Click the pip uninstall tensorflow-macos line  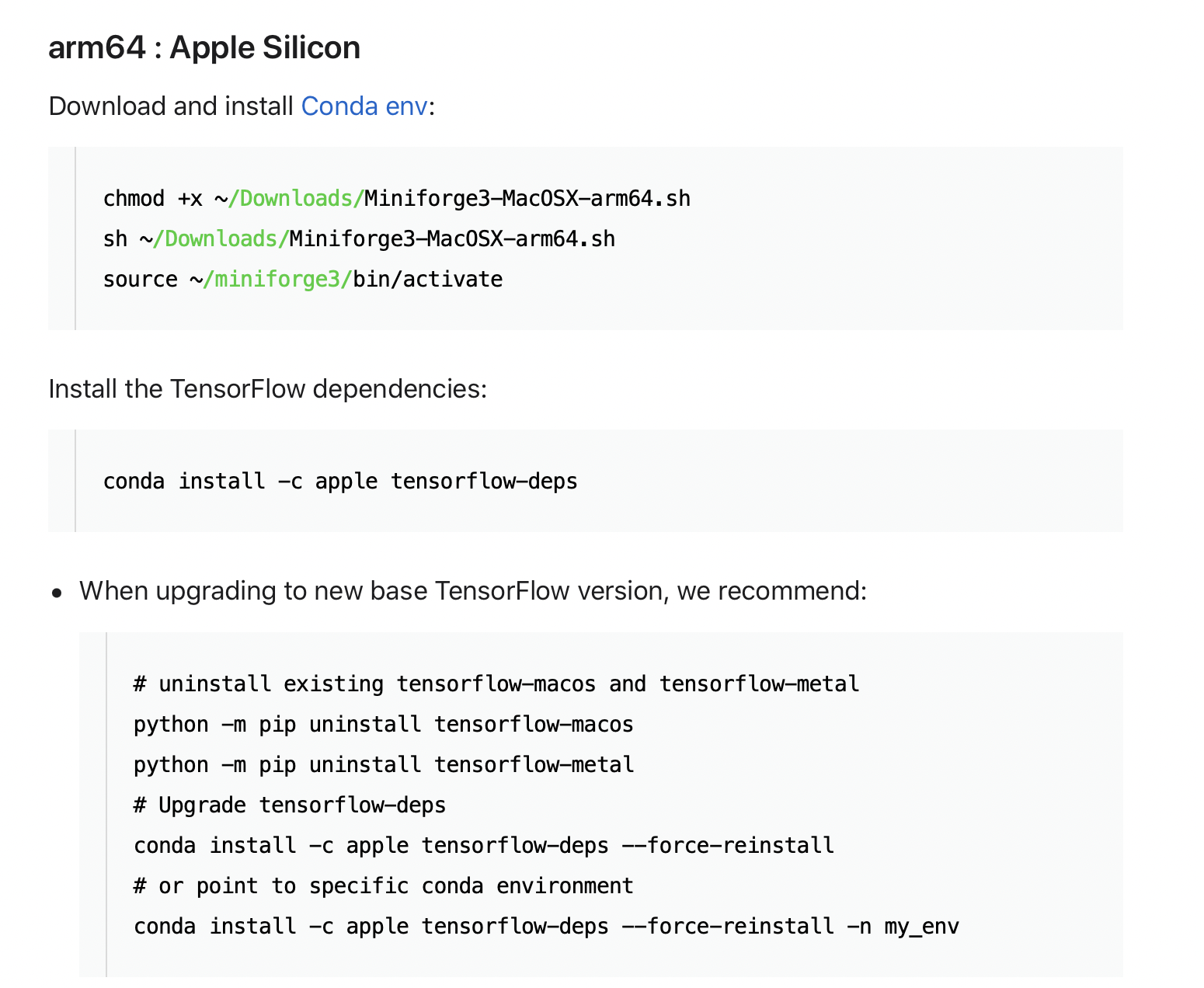coord(384,725)
